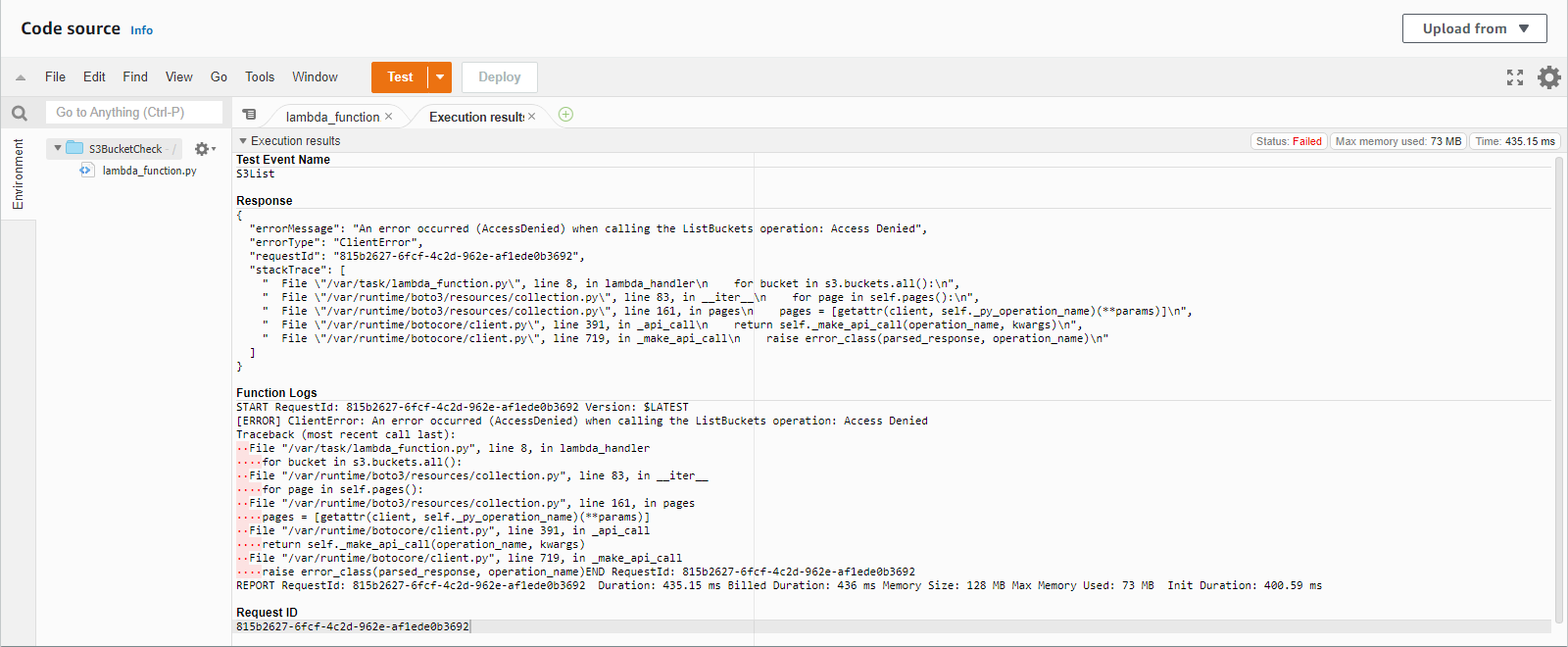This screenshot has width=1568, height=647.
Task: Select lambda_function.py in the file tree
Action: point(149,171)
